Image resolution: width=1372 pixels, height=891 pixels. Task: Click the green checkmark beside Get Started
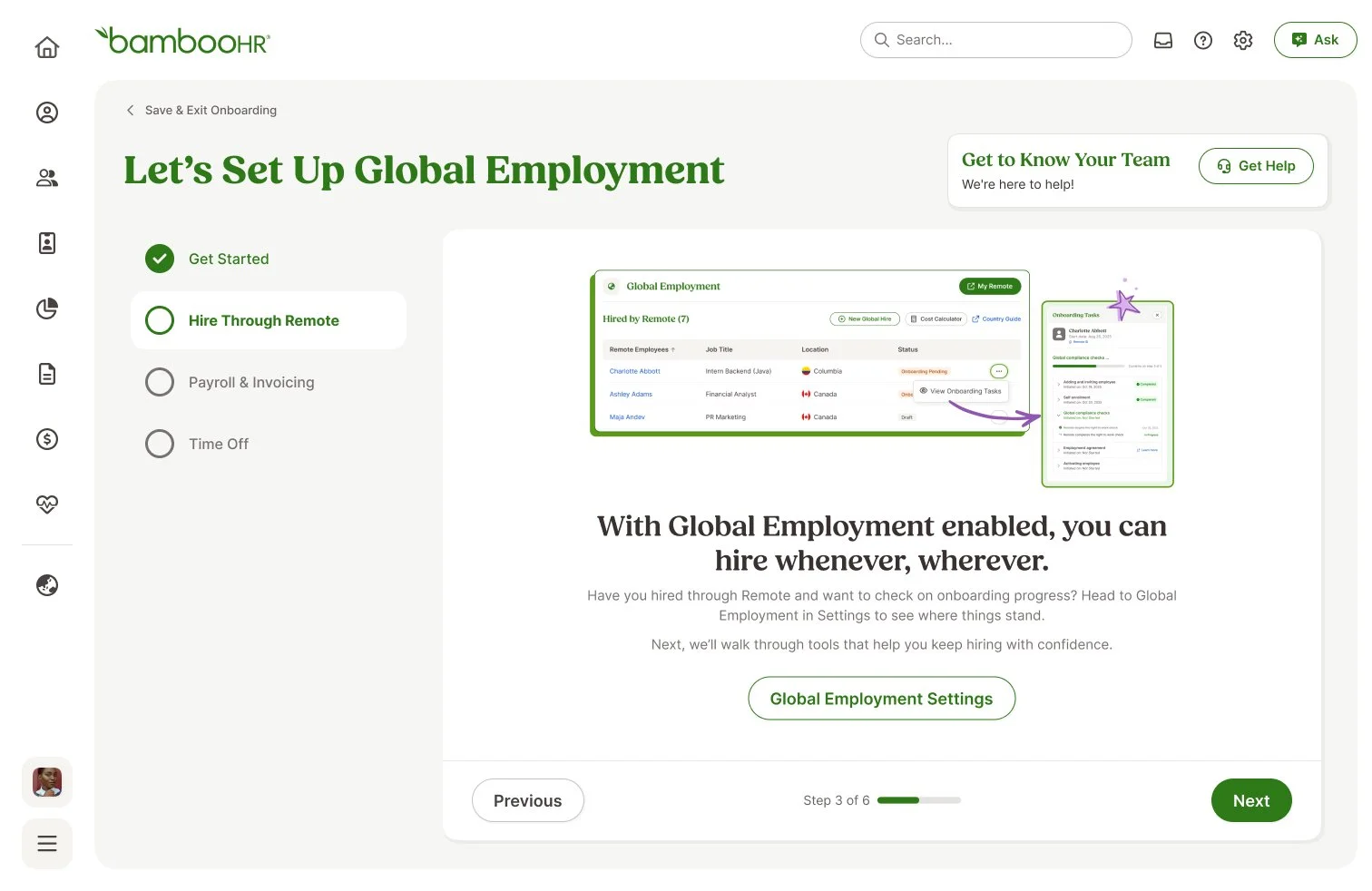[160, 259]
